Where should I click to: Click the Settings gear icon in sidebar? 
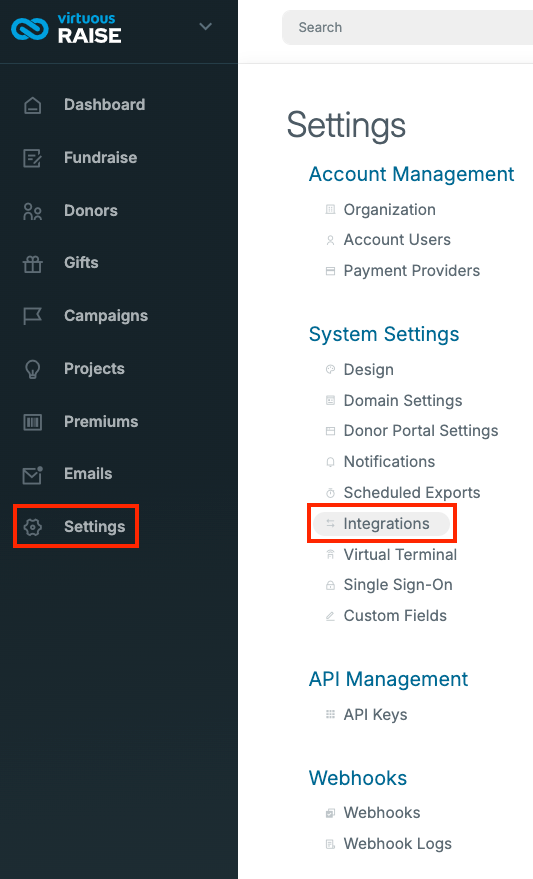[33, 527]
